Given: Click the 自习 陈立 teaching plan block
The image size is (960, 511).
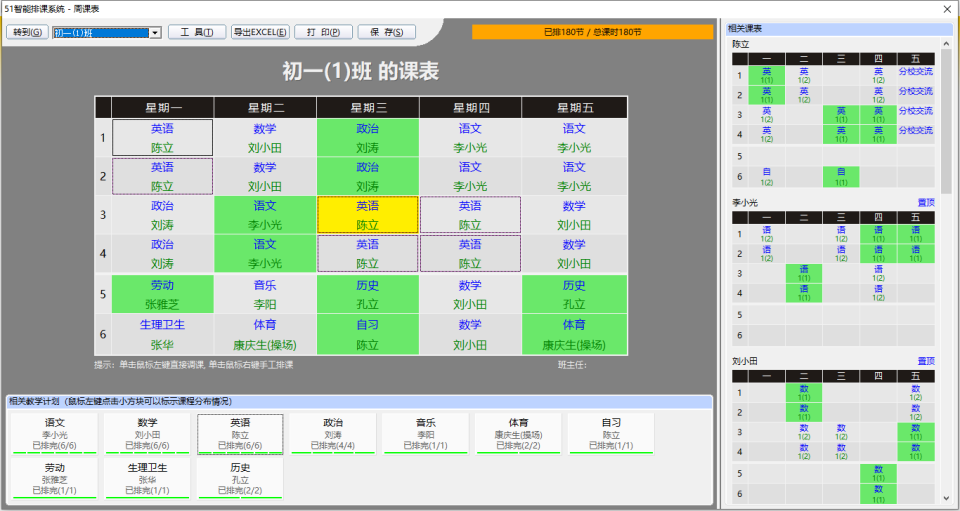Looking at the screenshot, I should pos(611,434).
